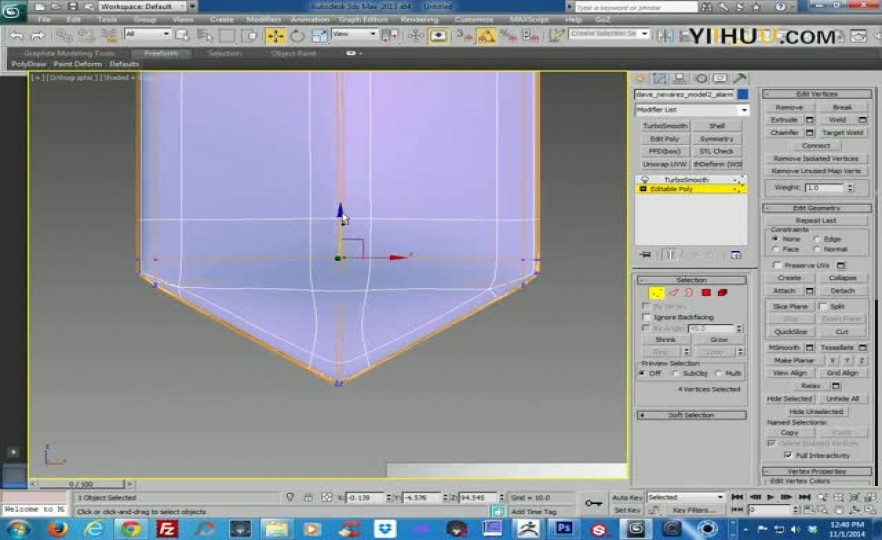This screenshot has width=882, height=540.
Task: Open Weld settings box icon
Action: point(862,120)
